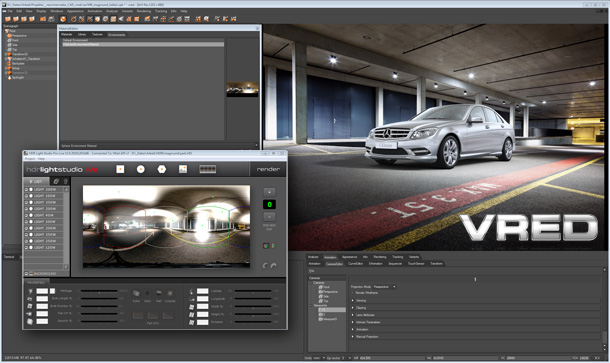Click the List tab in HDR Light Studio
This screenshot has width=610, height=363.
click(37, 181)
